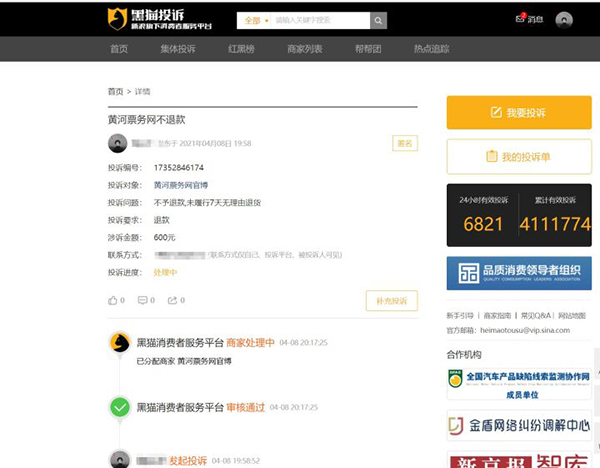Viewport: 600px width, 468px height.
Task: Click the 我要投诉 orange button
Action: tap(519, 113)
